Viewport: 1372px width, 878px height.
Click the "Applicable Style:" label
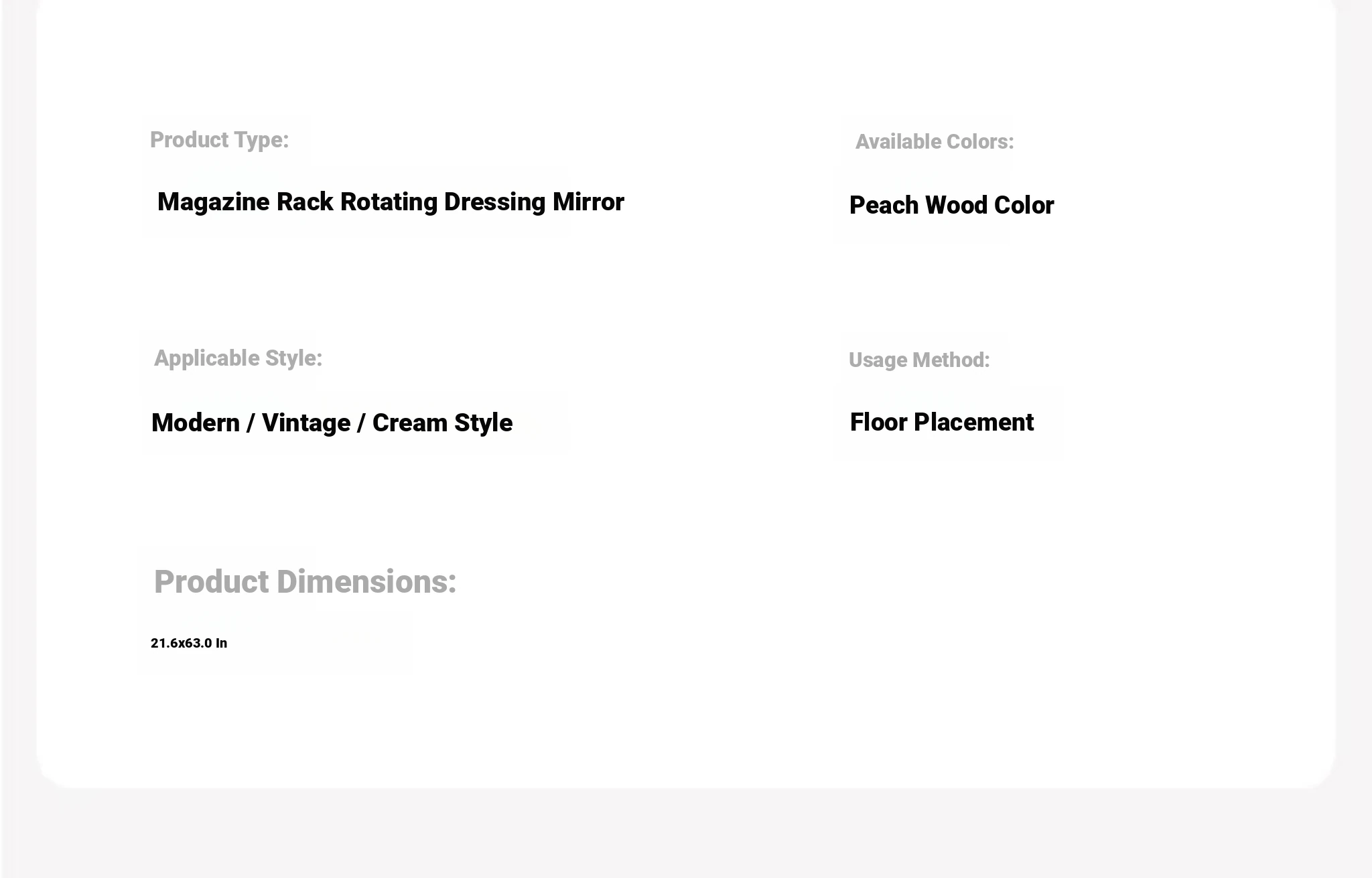click(238, 358)
